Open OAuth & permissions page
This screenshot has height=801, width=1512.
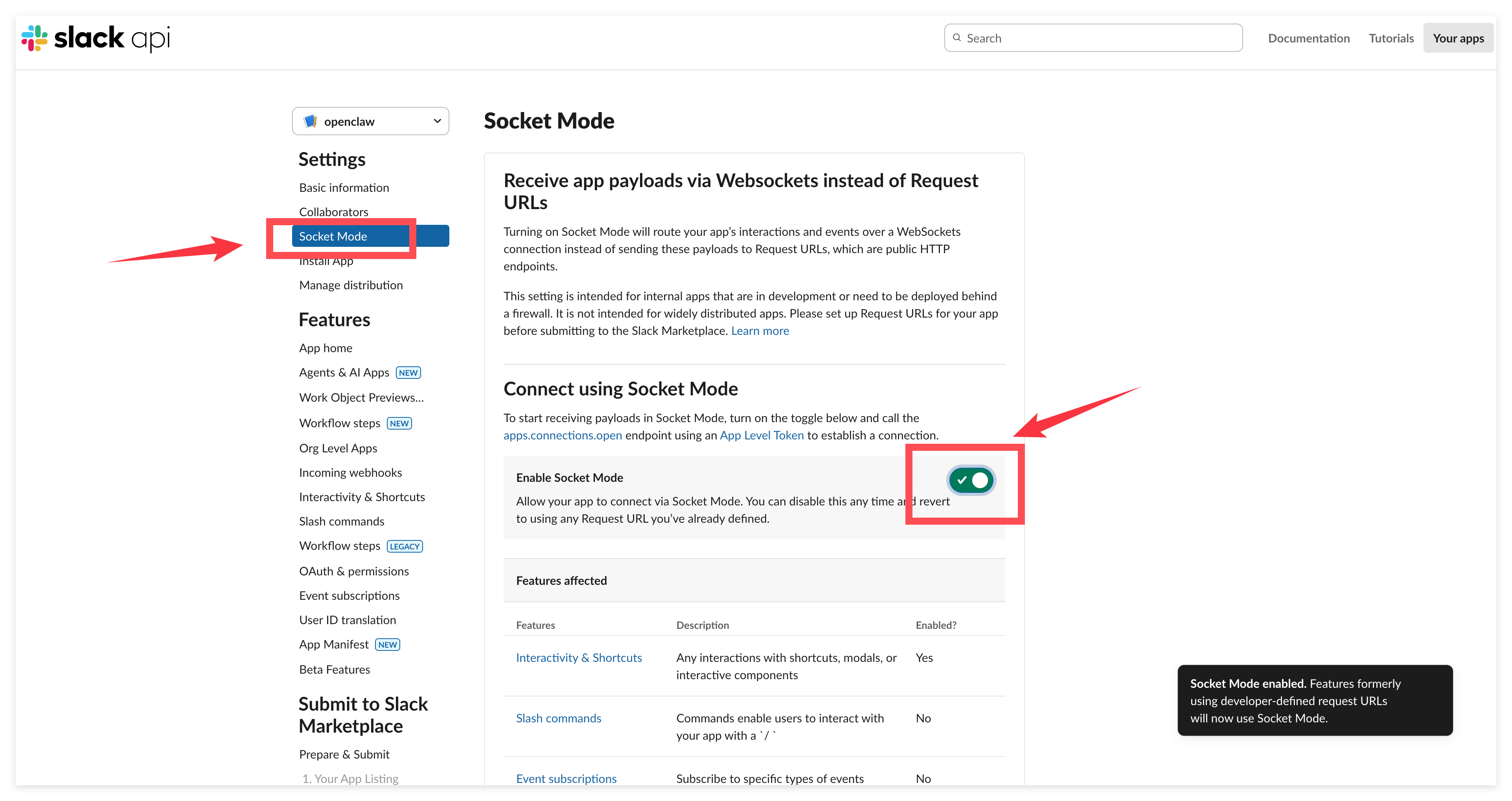pos(354,571)
